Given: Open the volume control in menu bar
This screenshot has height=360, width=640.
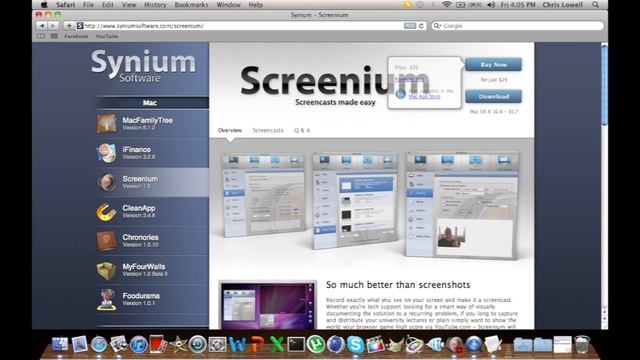Looking at the screenshot, I should [491, 4].
